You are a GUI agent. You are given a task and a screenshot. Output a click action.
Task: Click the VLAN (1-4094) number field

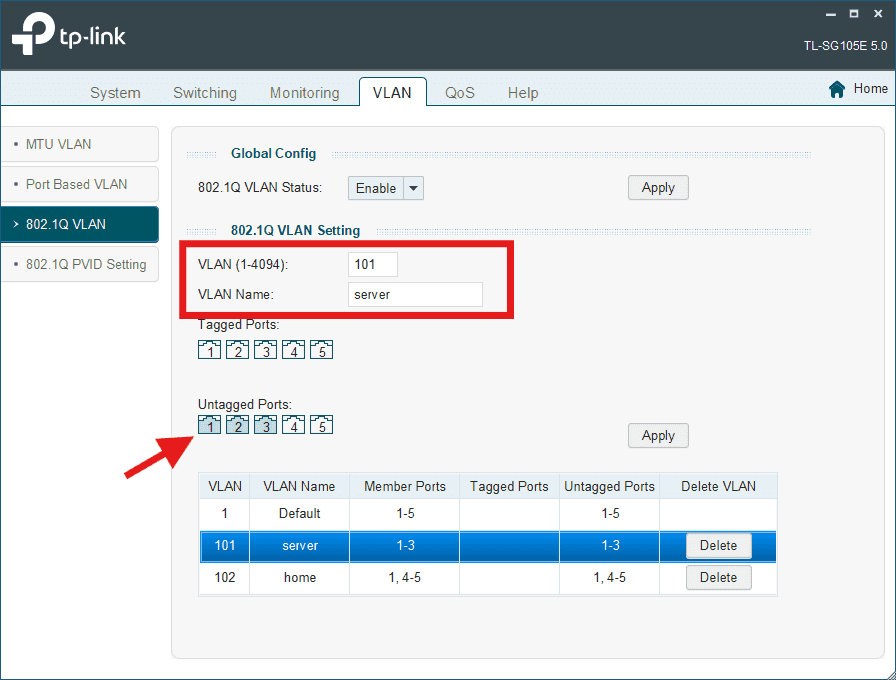click(x=372, y=264)
